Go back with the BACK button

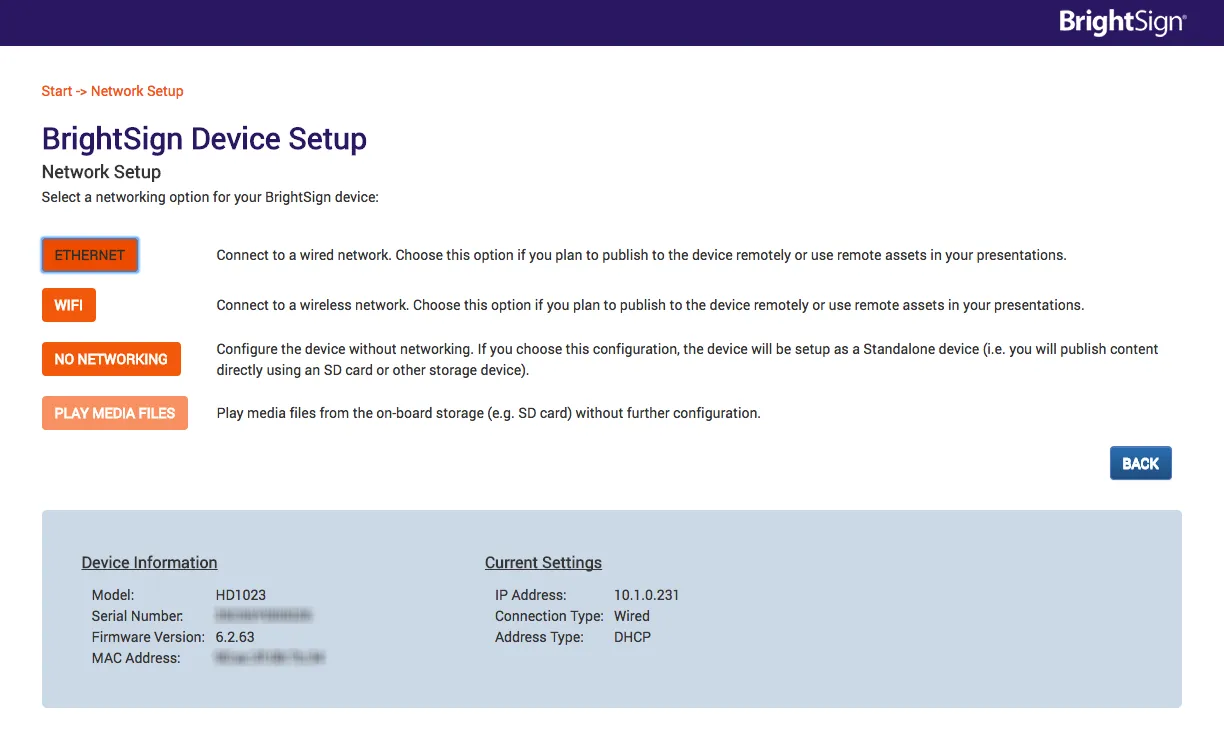tap(1140, 464)
